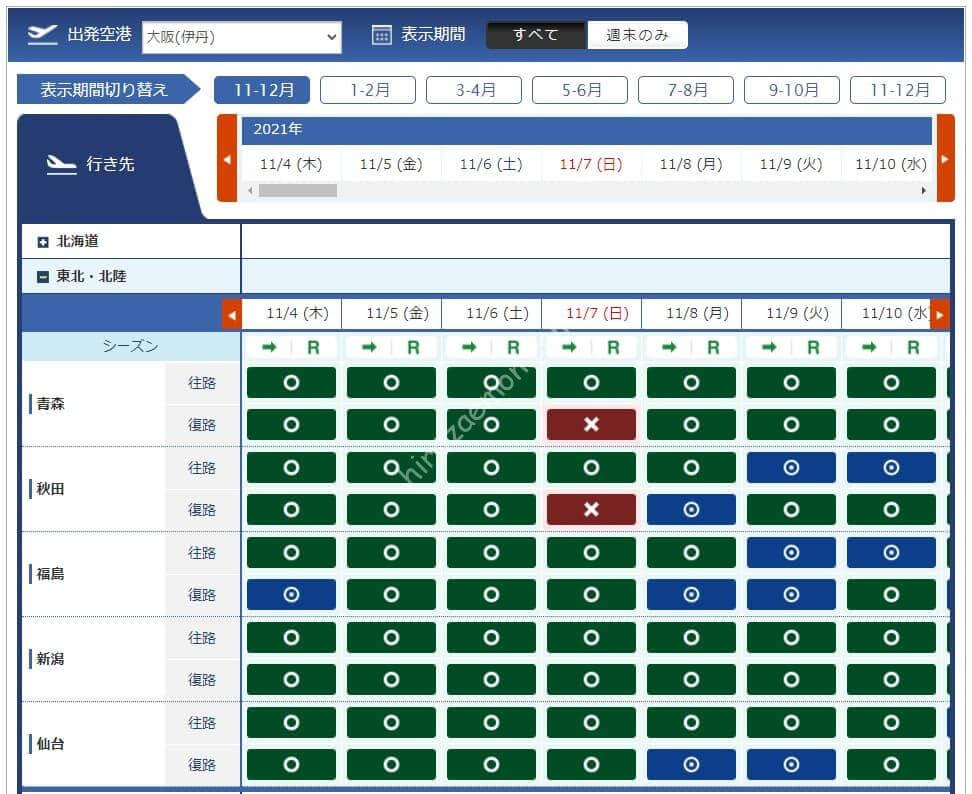Click the R season mark under 11/10
The height and width of the screenshot is (794, 972).
(x=913, y=348)
